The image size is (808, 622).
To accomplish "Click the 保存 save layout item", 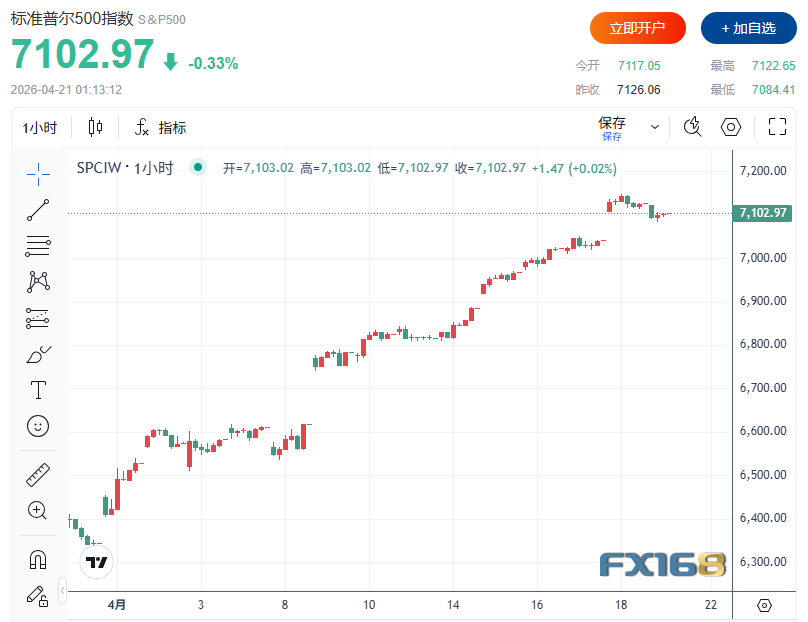I will (612, 126).
